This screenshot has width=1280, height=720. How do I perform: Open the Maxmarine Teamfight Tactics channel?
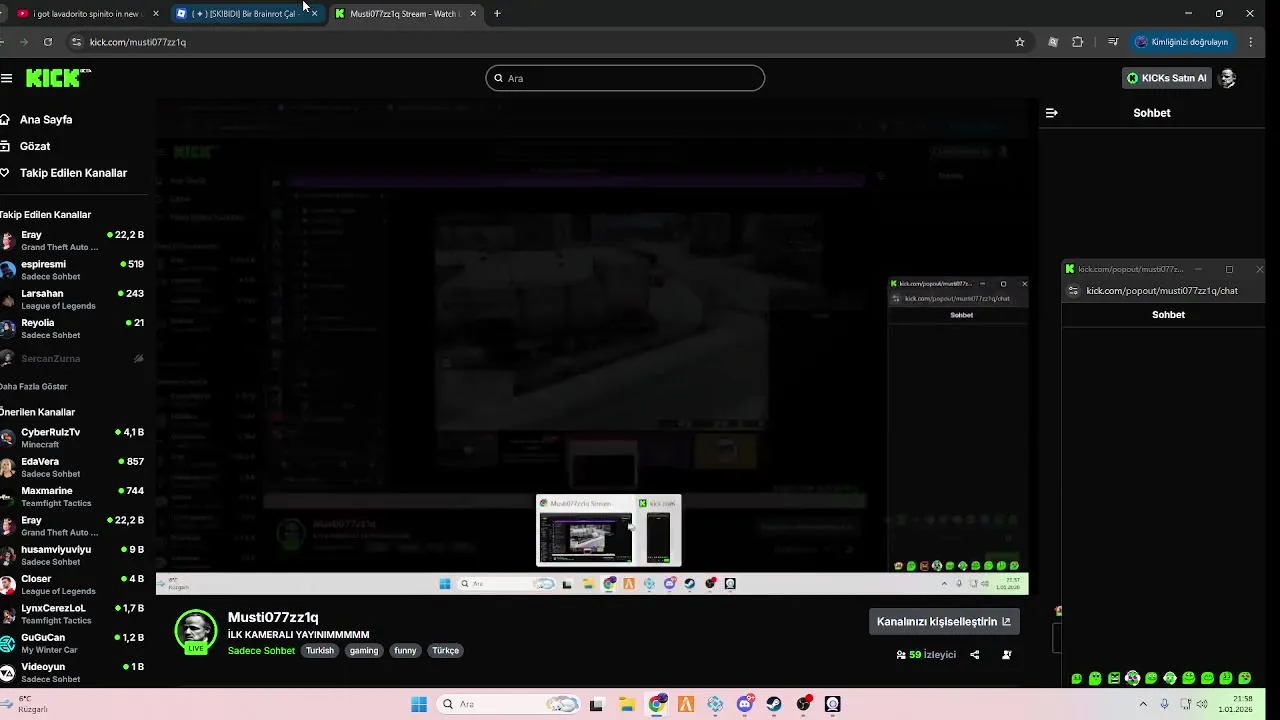pyautogui.click(x=73, y=497)
